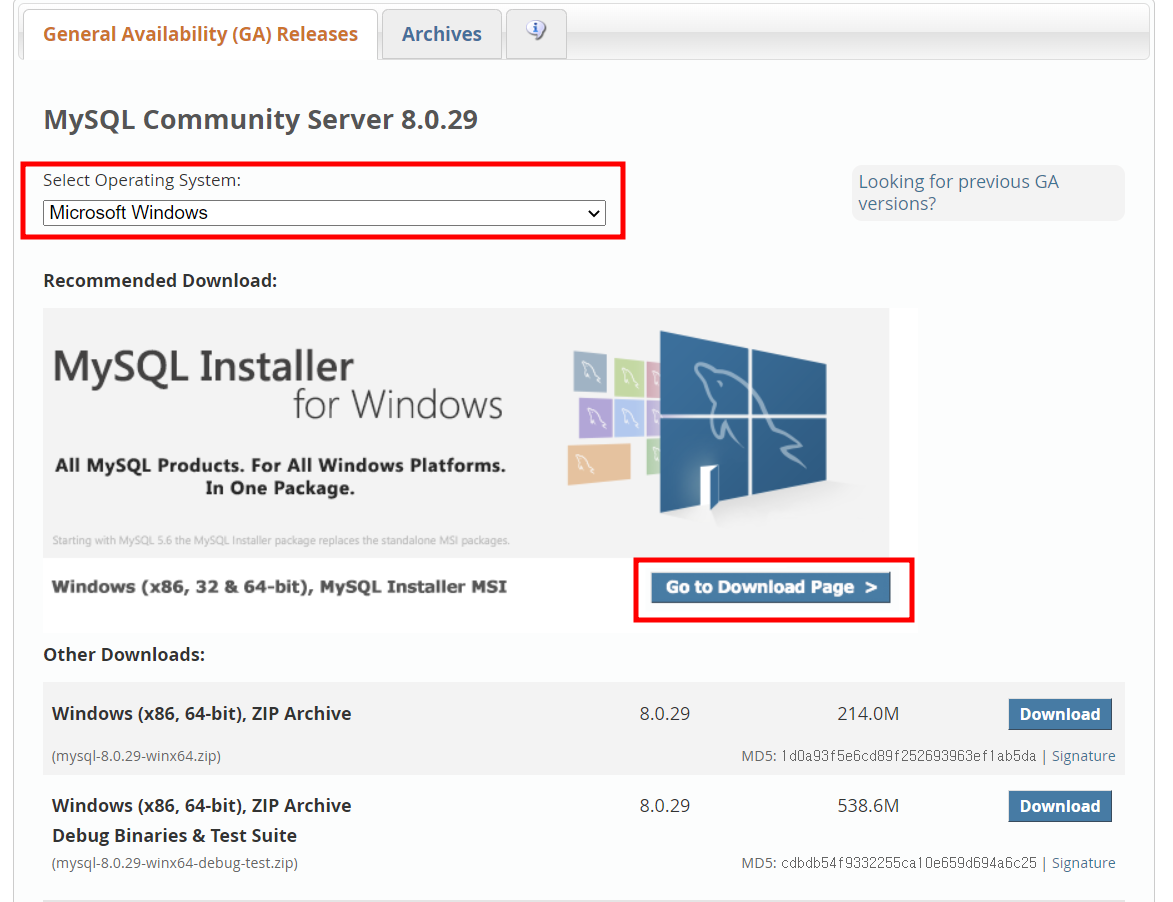Select the text Windows (x86, 32 & 64-bit), MySQL Installer MSI

pos(279,587)
